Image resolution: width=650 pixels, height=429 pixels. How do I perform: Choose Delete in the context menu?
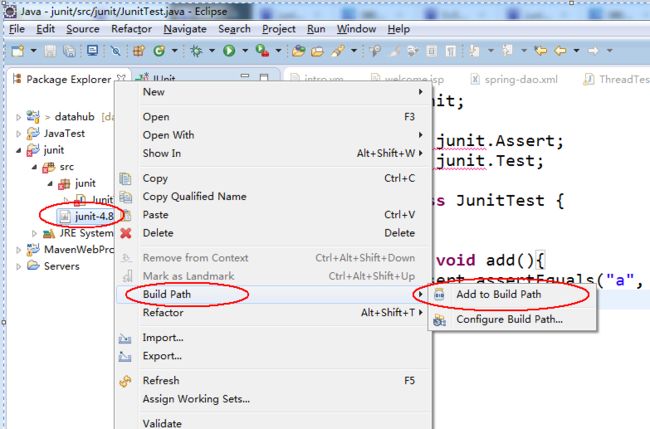click(x=273, y=233)
